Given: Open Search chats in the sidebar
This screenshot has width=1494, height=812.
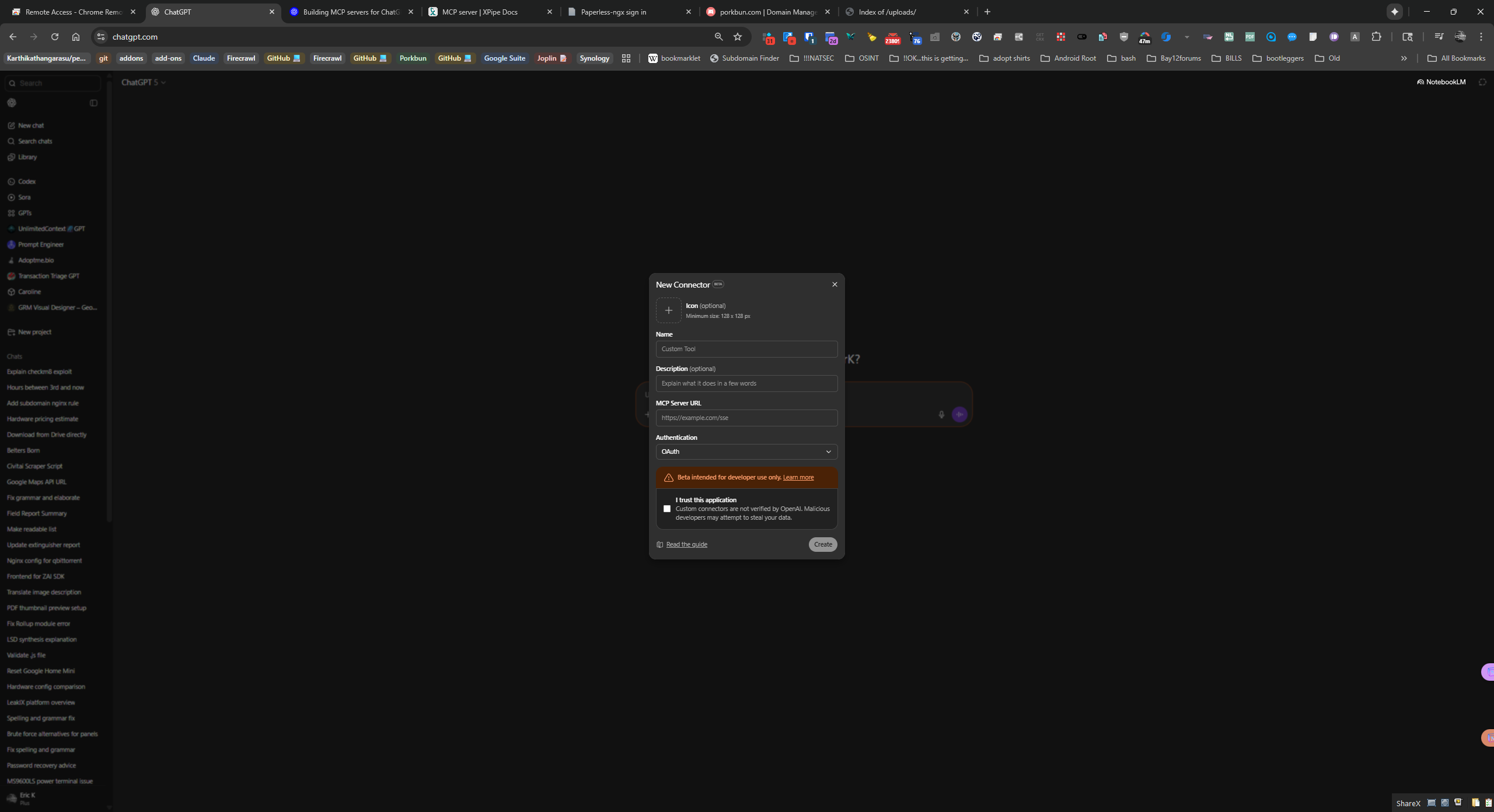Looking at the screenshot, I should pyautogui.click(x=34, y=141).
